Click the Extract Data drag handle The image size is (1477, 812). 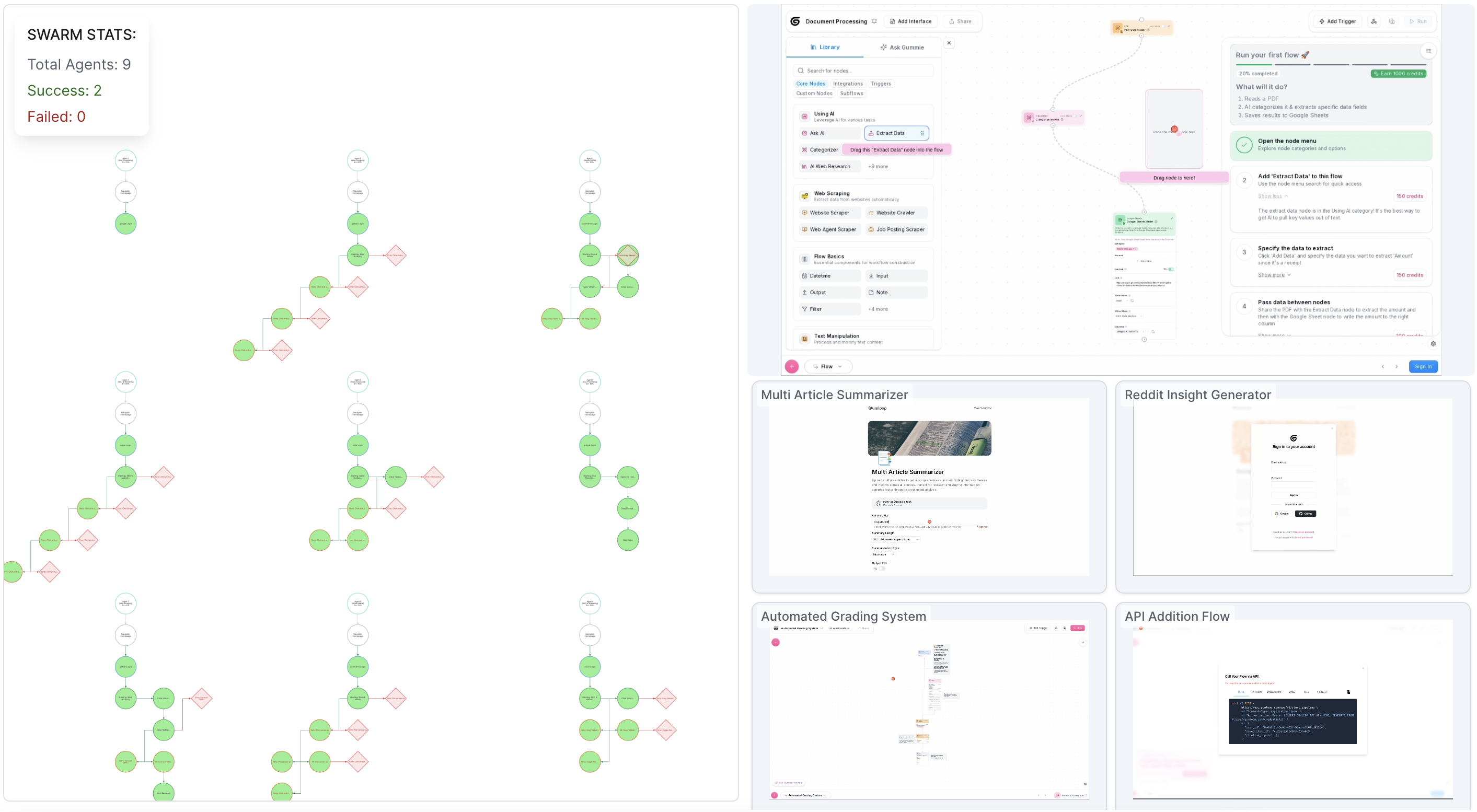point(922,133)
